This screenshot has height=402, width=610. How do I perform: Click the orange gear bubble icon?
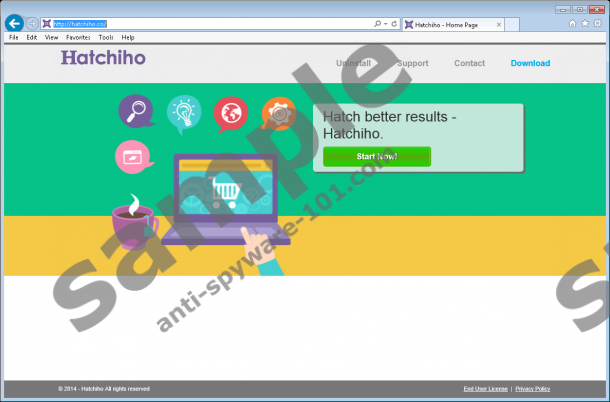279,114
